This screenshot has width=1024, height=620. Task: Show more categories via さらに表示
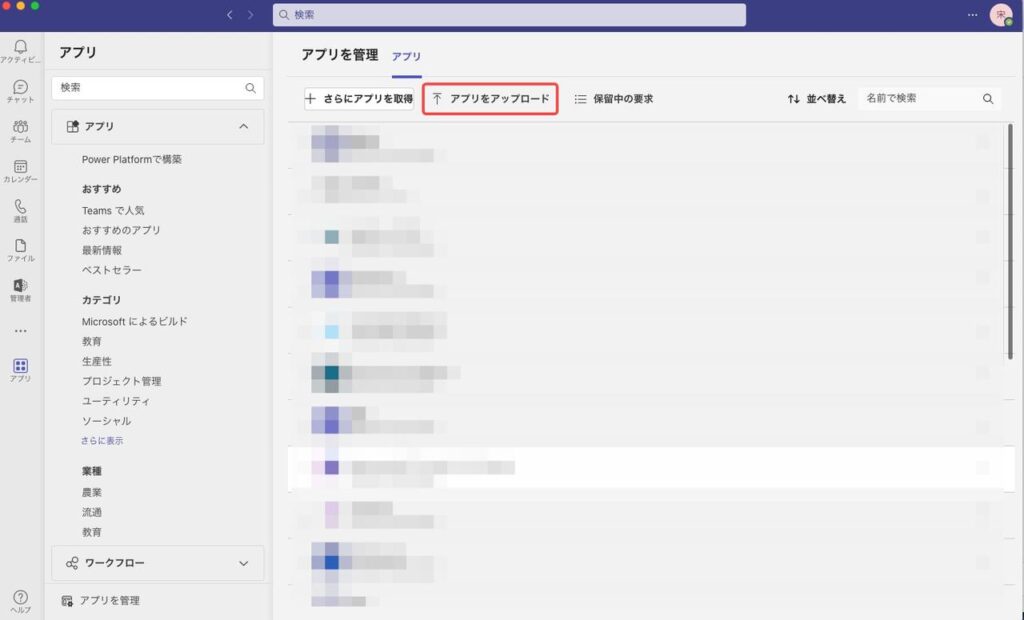point(102,440)
